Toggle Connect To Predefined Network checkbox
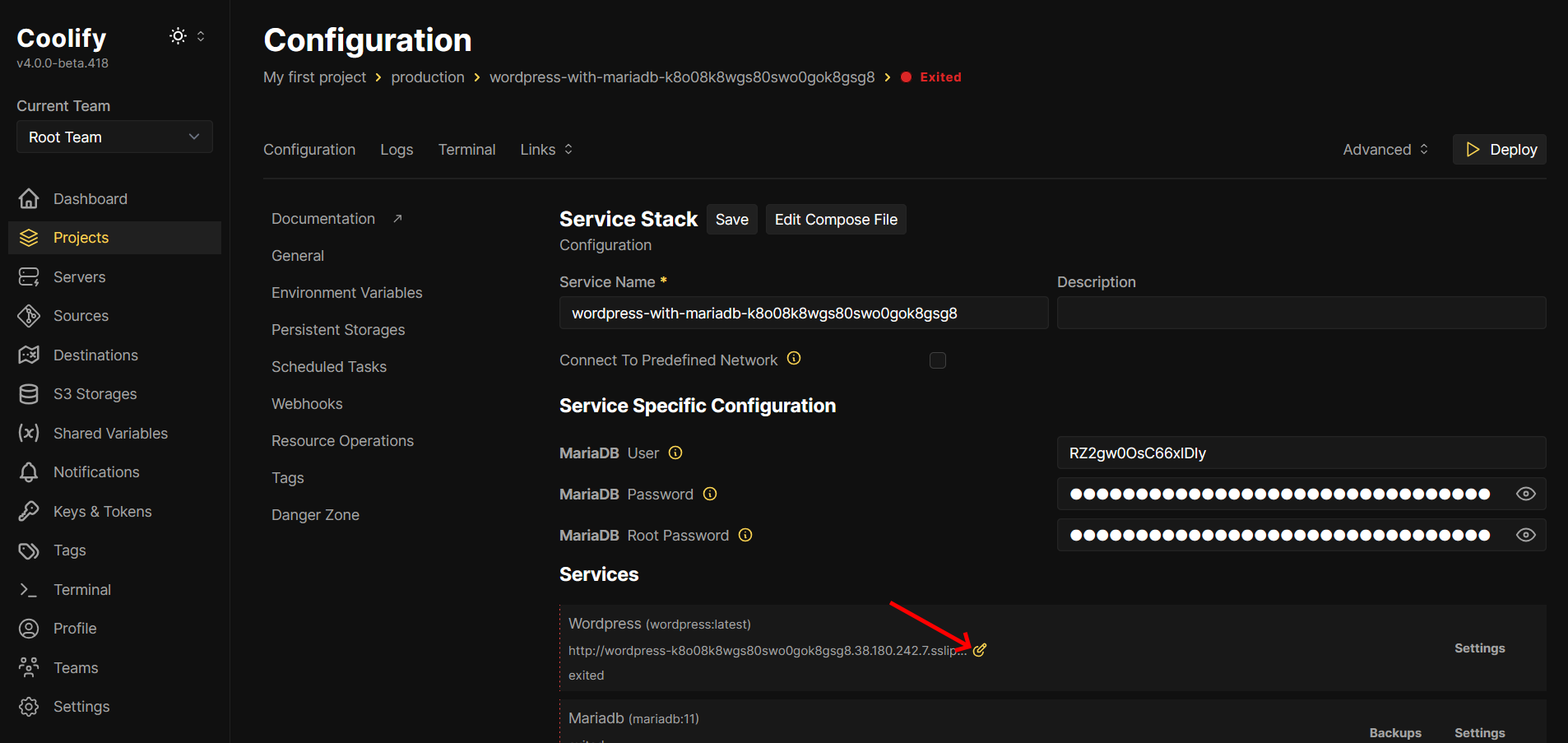The height and width of the screenshot is (743, 1568). tap(938, 360)
